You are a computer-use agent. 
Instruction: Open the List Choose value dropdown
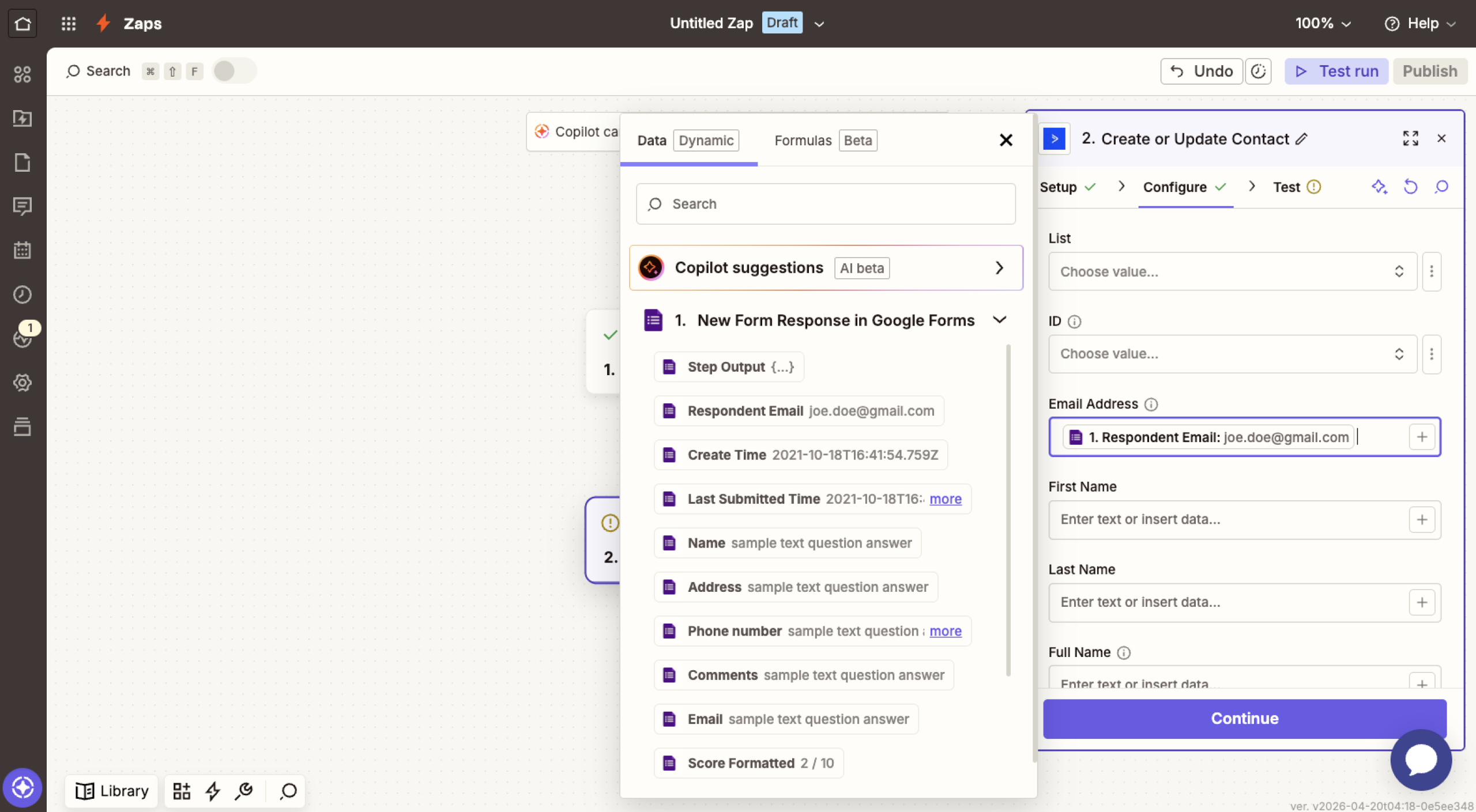(1231, 271)
